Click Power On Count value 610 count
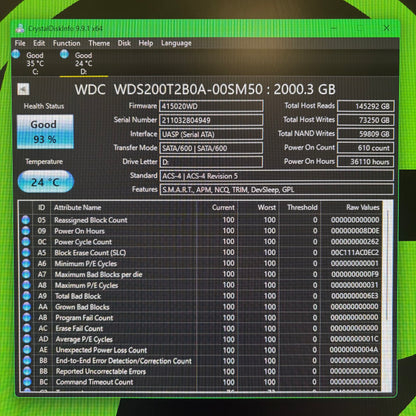The width and height of the screenshot is (416, 416). tap(366, 148)
